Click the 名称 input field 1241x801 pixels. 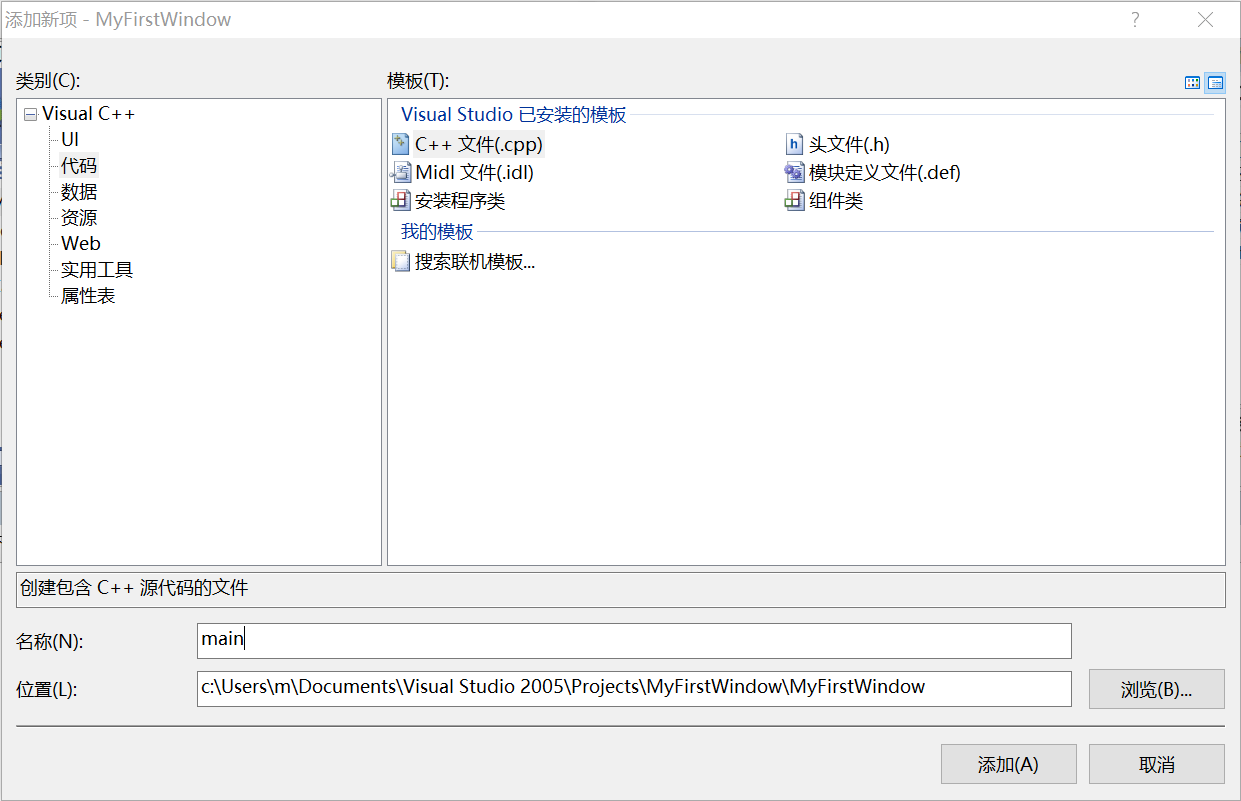(x=634, y=640)
